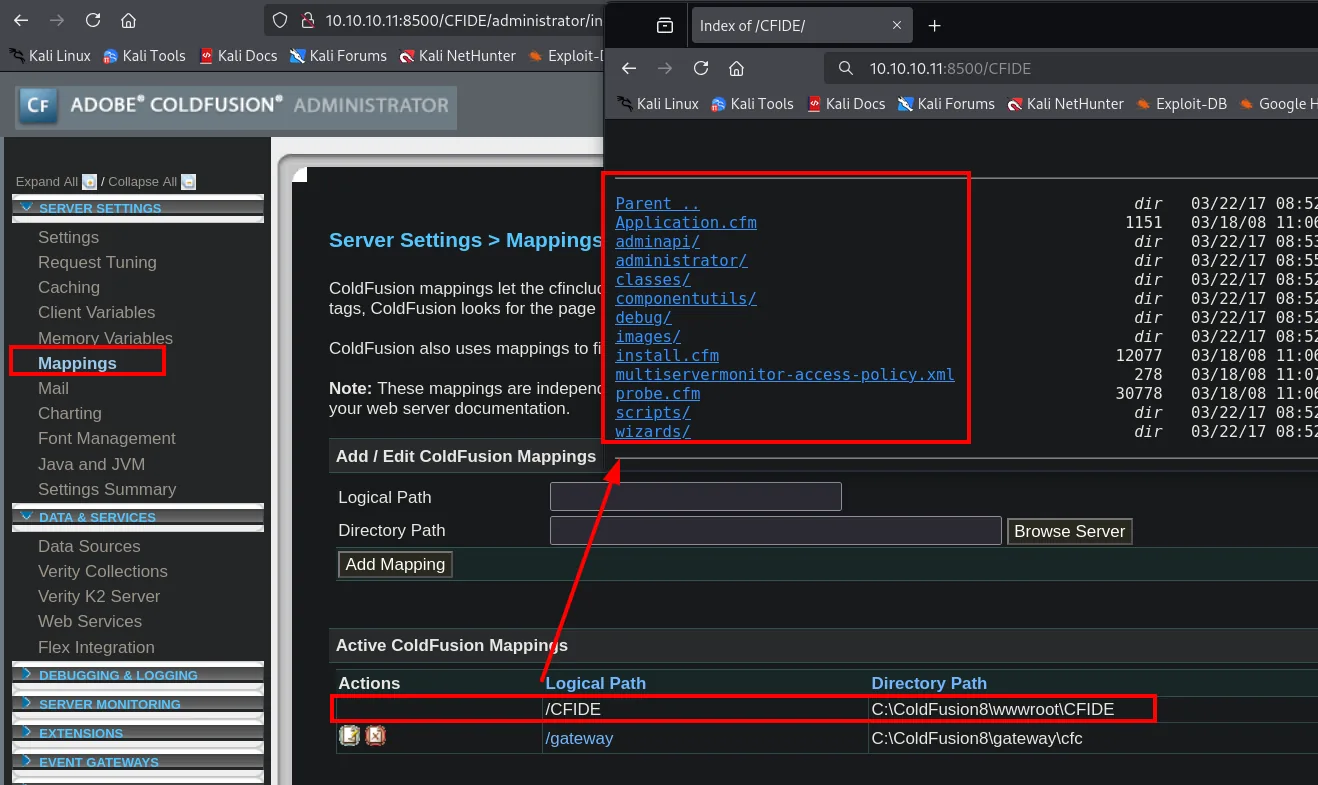Reload the ColdFusion Administrator page
Screen dimensions: 1318x785
pos(93,20)
